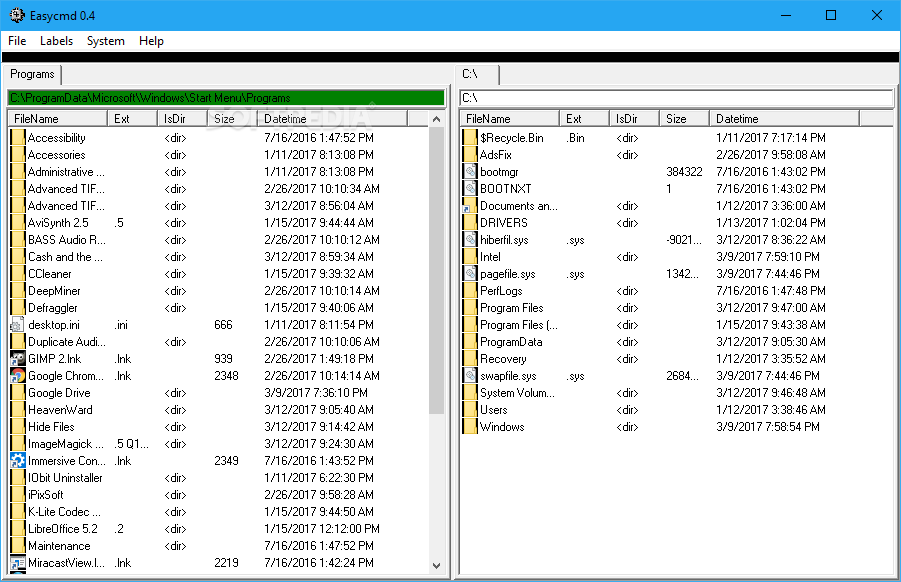Image resolution: width=901 pixels, height=582 pixels.
Task: Click the bootmgr size value 384322
Action: 684,172
